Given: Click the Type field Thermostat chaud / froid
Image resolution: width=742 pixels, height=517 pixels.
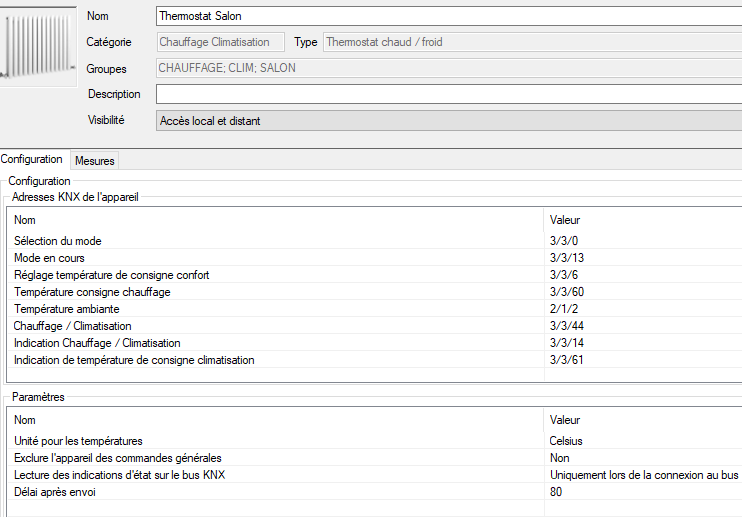Looking at the screenshot, I should click(532, 42).
